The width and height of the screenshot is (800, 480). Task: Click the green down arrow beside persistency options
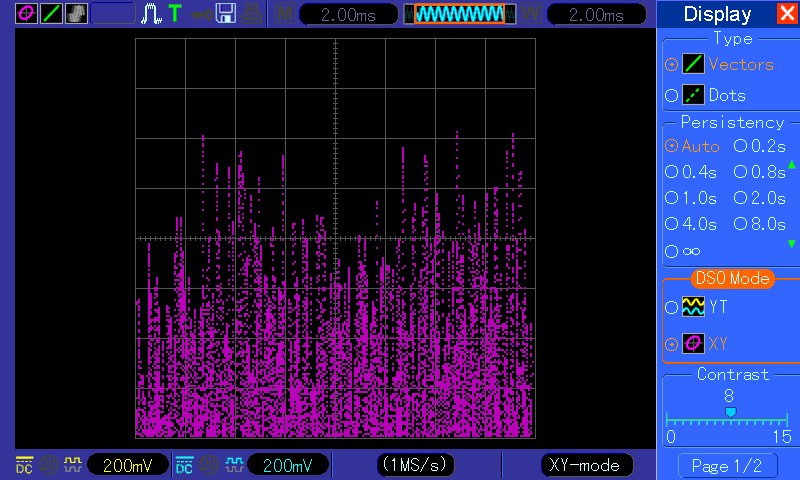pos(792,244)
